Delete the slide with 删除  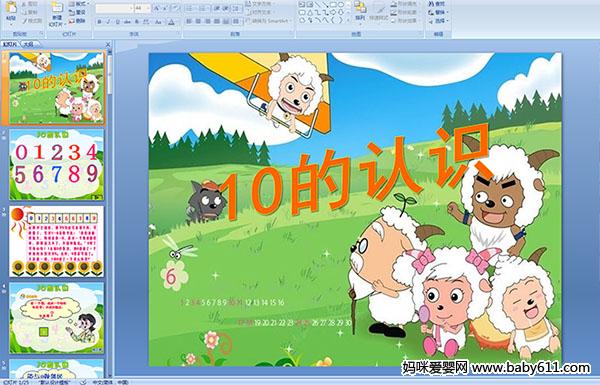click(x=77, y=21)
